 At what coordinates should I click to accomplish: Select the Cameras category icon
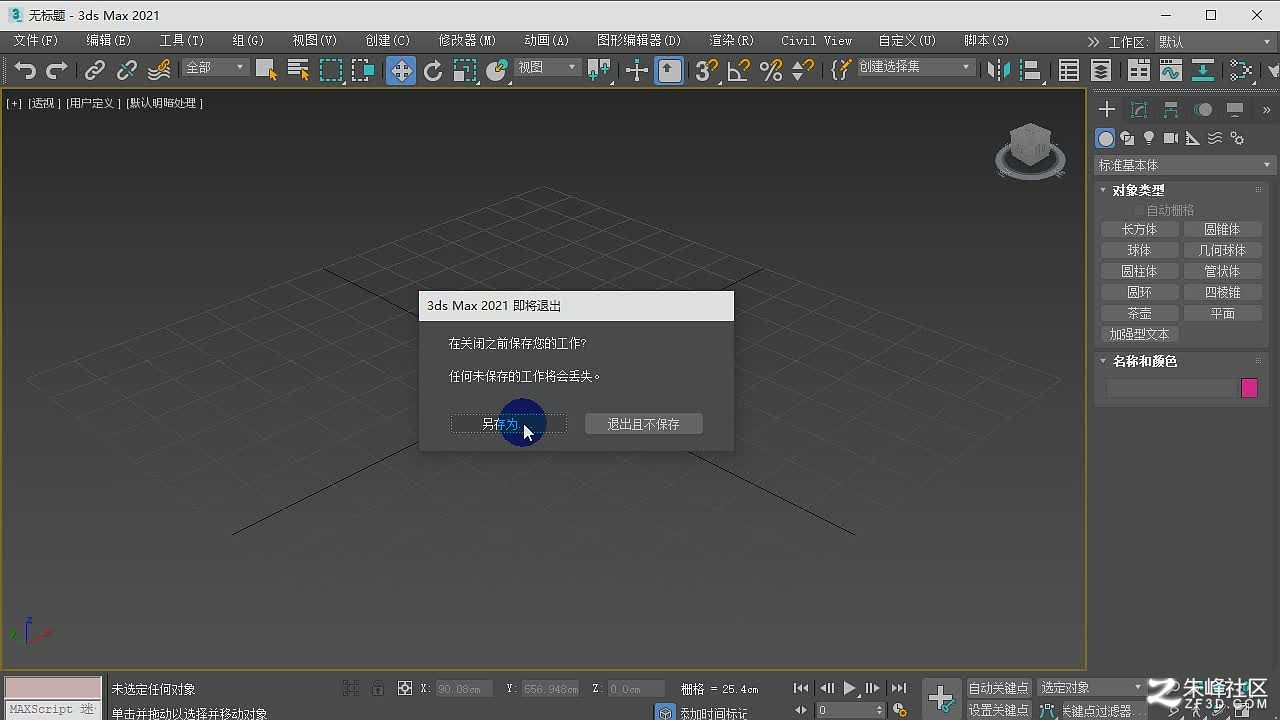(1171, 138)
